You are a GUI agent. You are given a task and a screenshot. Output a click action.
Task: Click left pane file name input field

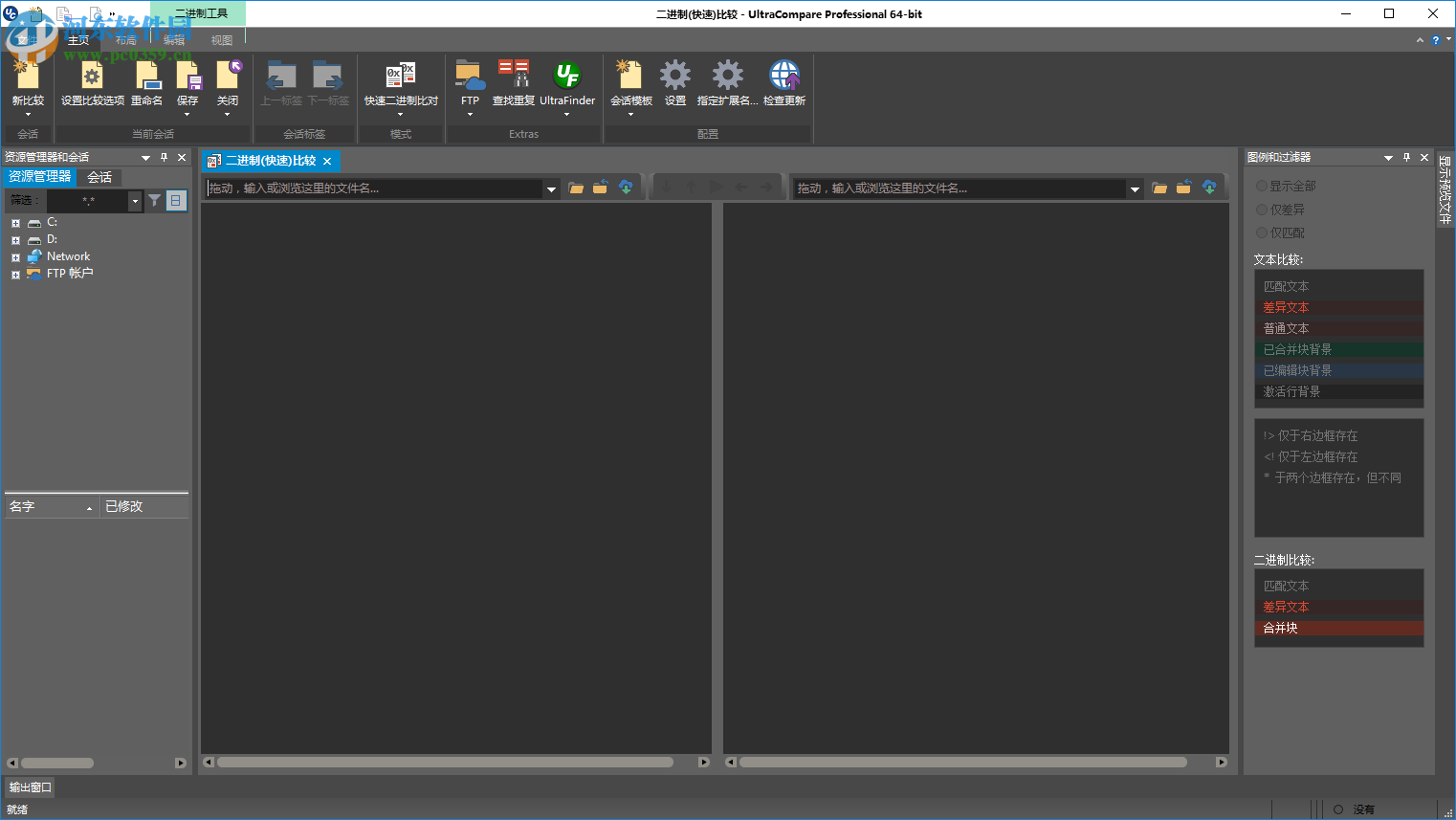pyautogui.click(x=374, y=188)
